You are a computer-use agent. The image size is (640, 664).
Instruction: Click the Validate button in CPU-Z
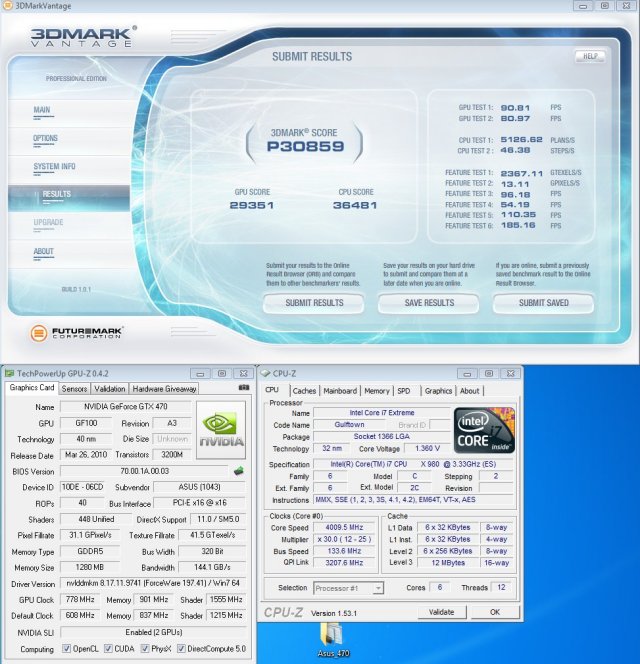pyautogui.click(x=441, y=612)
